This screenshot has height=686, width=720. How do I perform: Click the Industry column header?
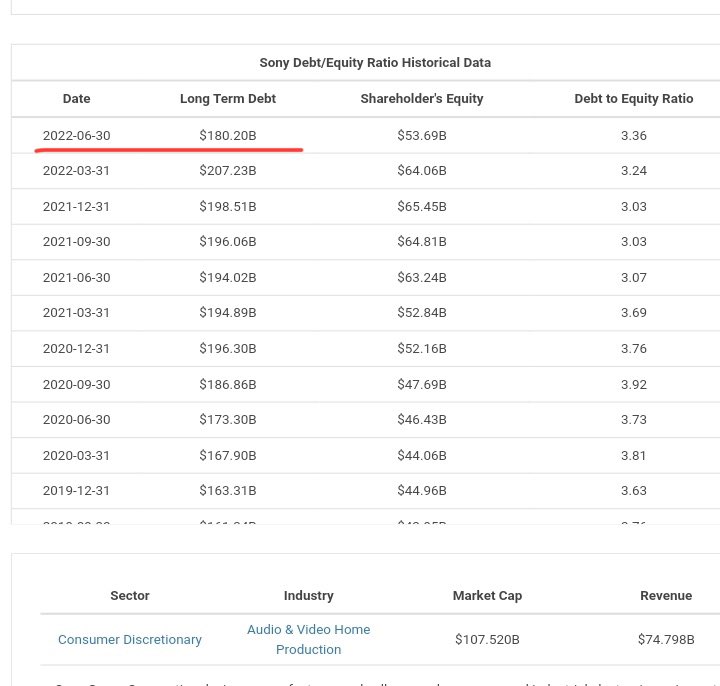(309, 596)
